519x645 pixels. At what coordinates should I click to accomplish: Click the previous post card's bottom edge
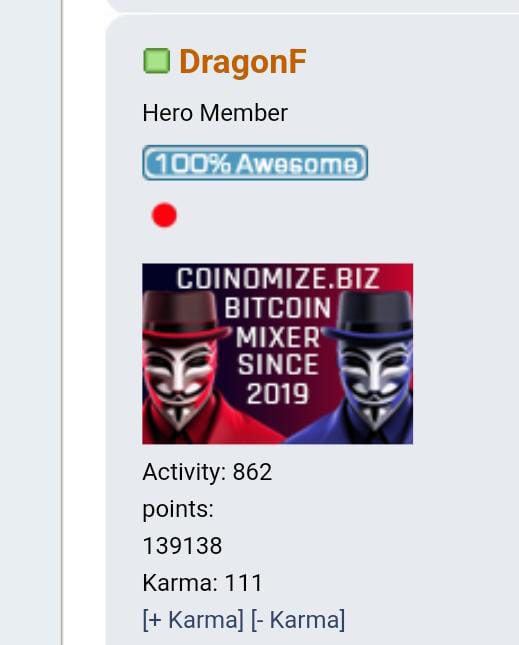click(x=313, y=9)
